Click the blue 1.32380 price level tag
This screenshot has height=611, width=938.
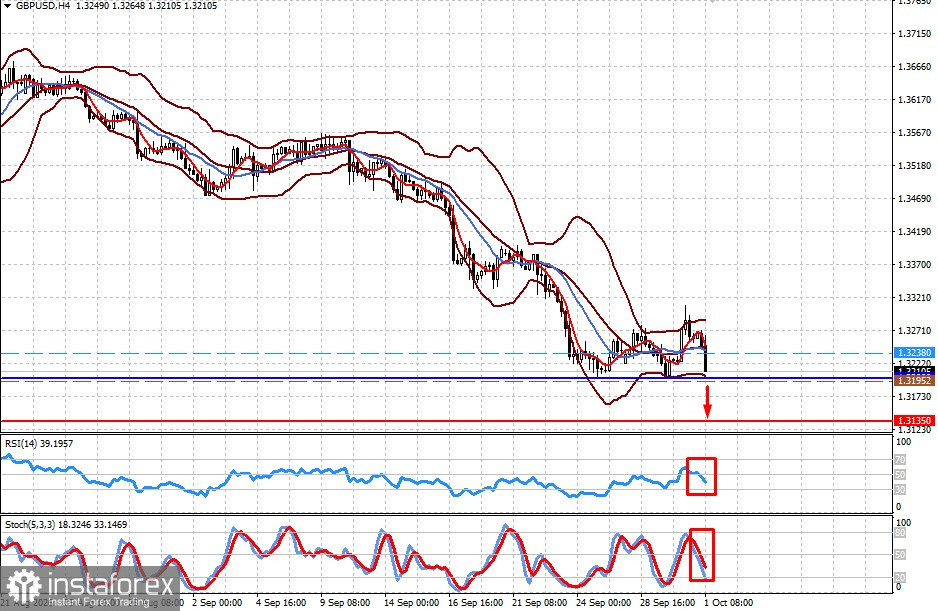point(915,353)
